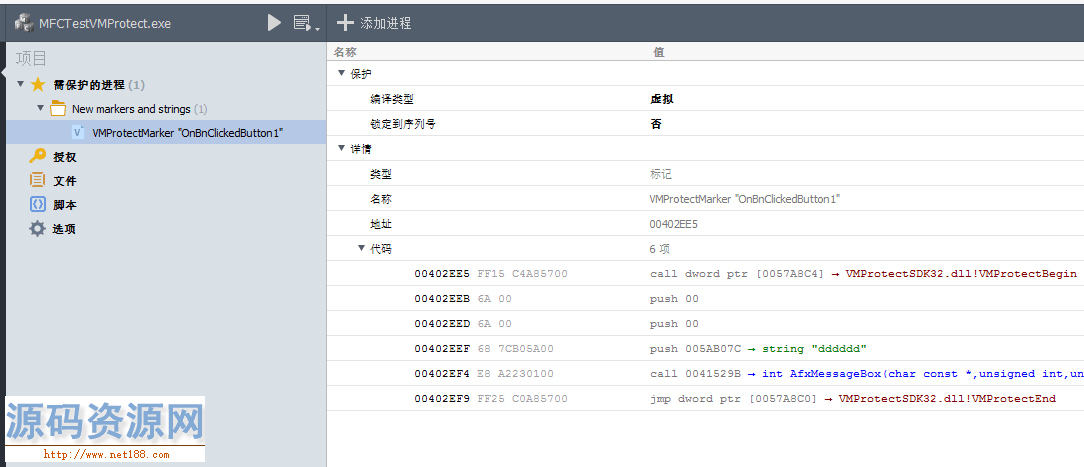This screenshot has width=1084, height=467.
Task: Open the 文件 section
Action: click(65, 181)
